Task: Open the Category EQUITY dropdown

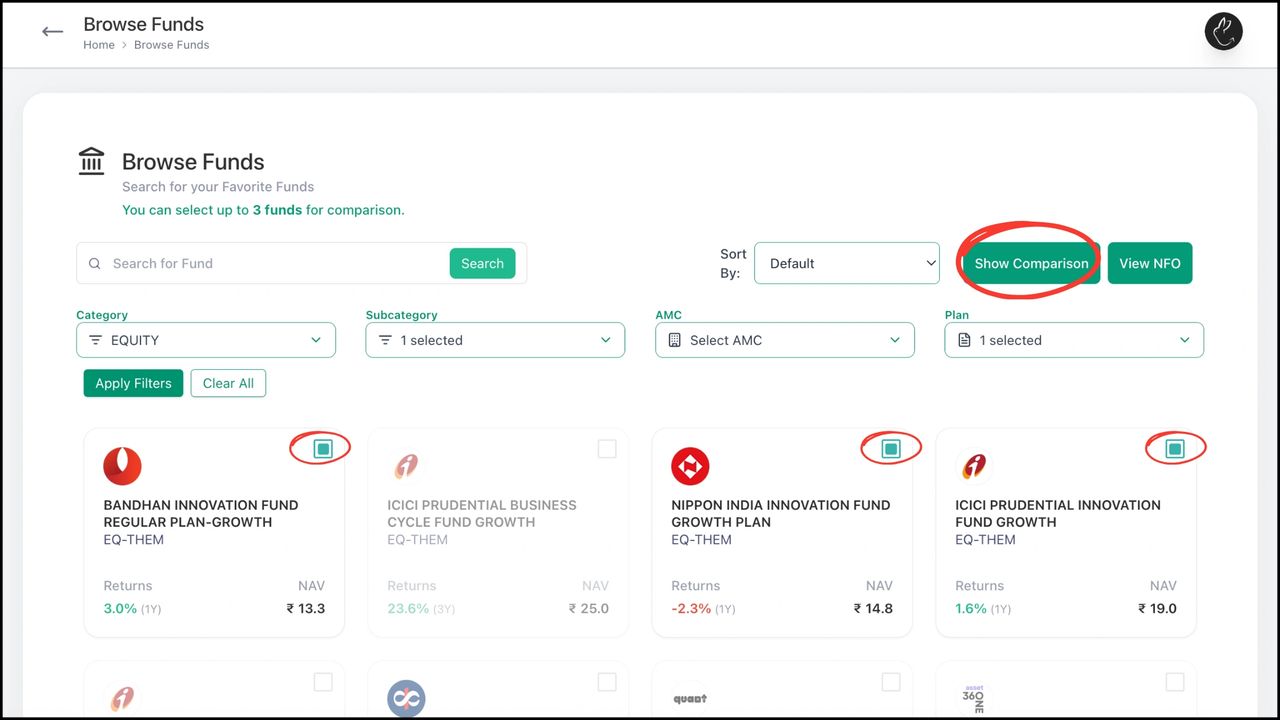Action: [206, 340]
